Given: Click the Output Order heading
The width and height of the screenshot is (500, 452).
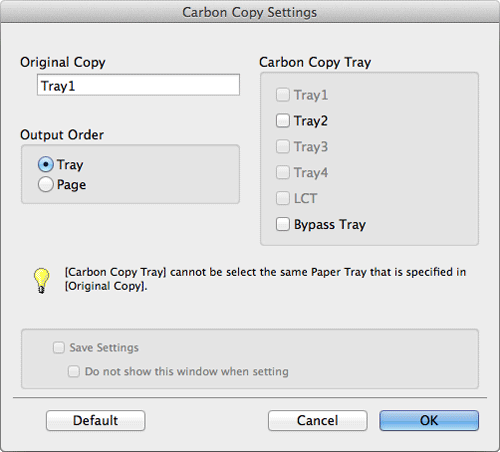Looking at the screenshot, I should tap(62, 135).
